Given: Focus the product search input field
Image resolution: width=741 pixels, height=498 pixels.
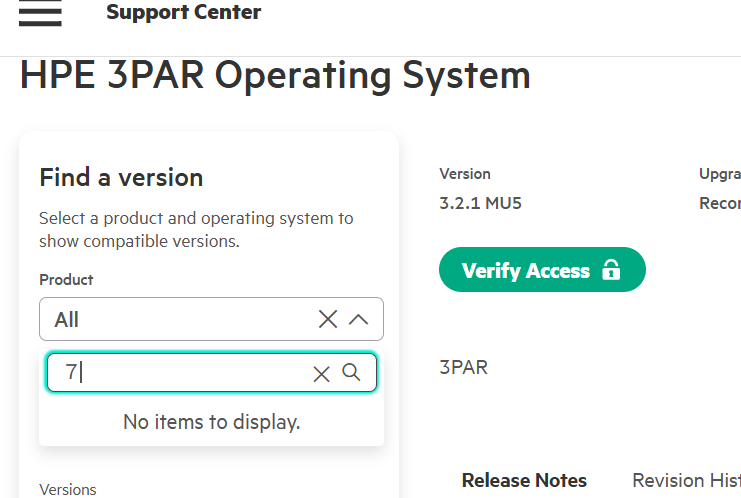Looking at the screenshot, I should coord(180,373).
